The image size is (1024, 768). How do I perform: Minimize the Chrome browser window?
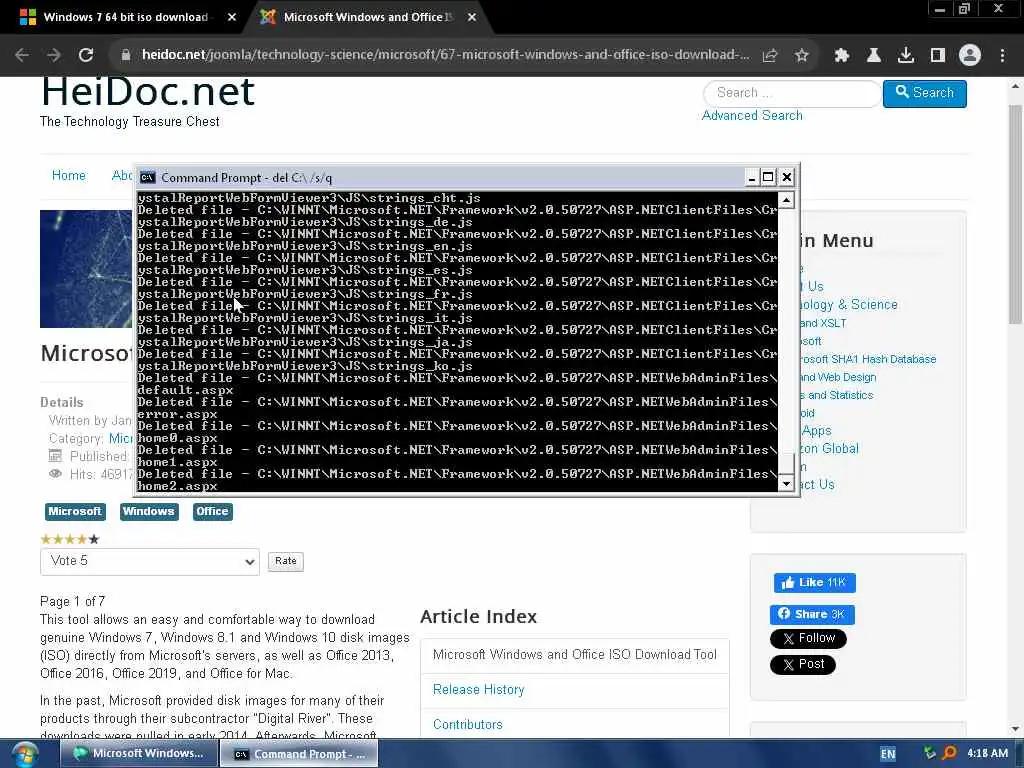(940, 9)
